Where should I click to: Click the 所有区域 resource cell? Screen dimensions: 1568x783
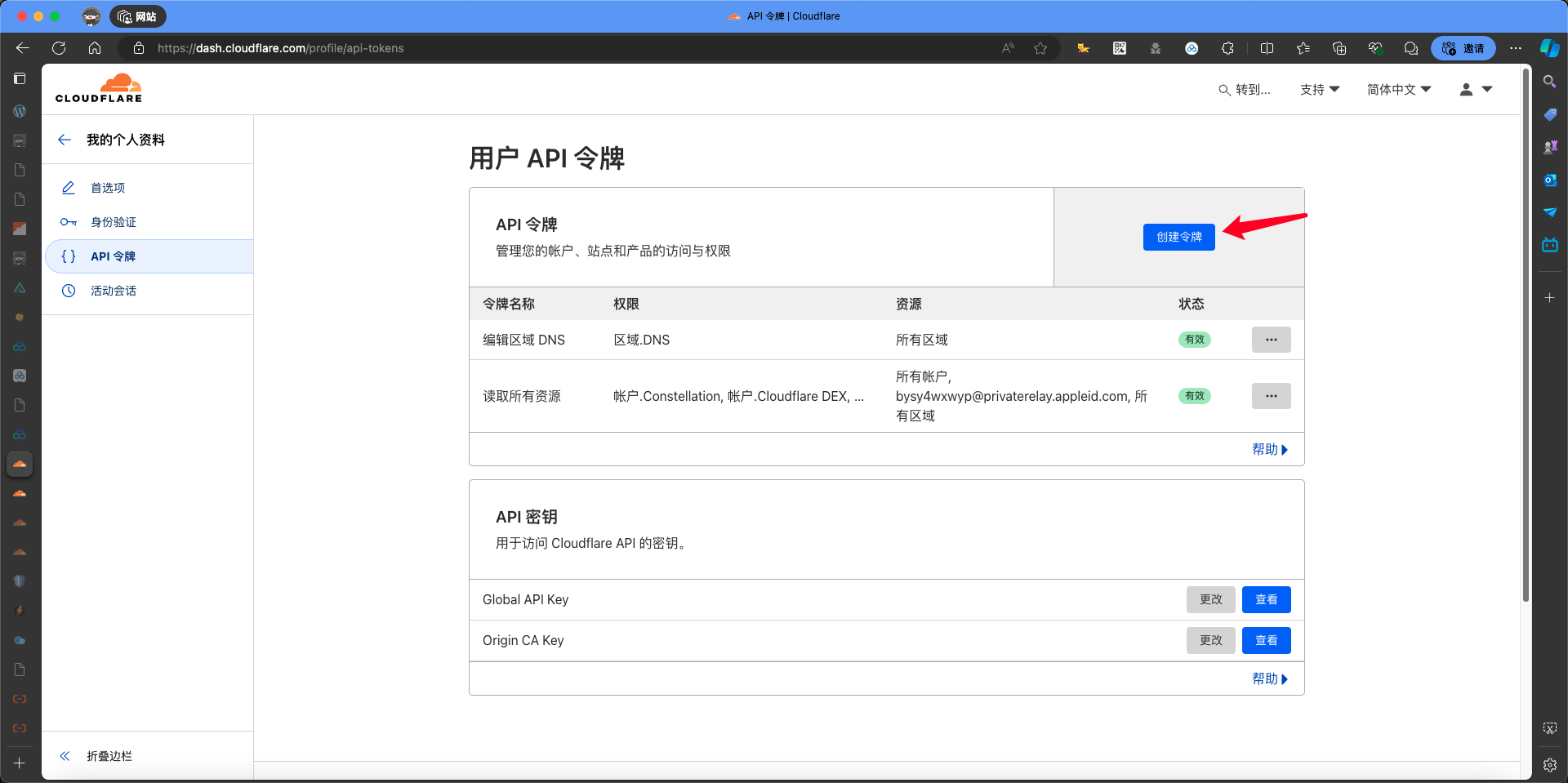pyautogui.click(x=922, y=340)
